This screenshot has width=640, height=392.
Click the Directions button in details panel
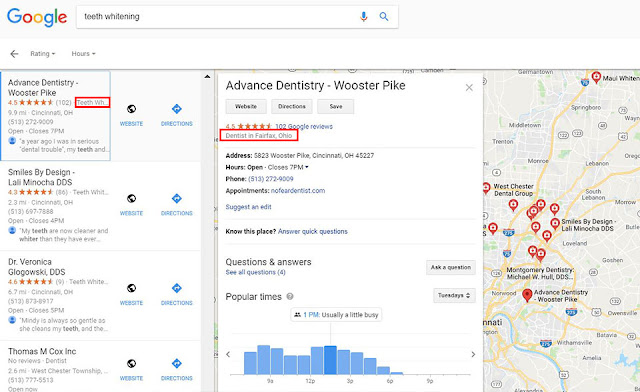pos(292,107)
